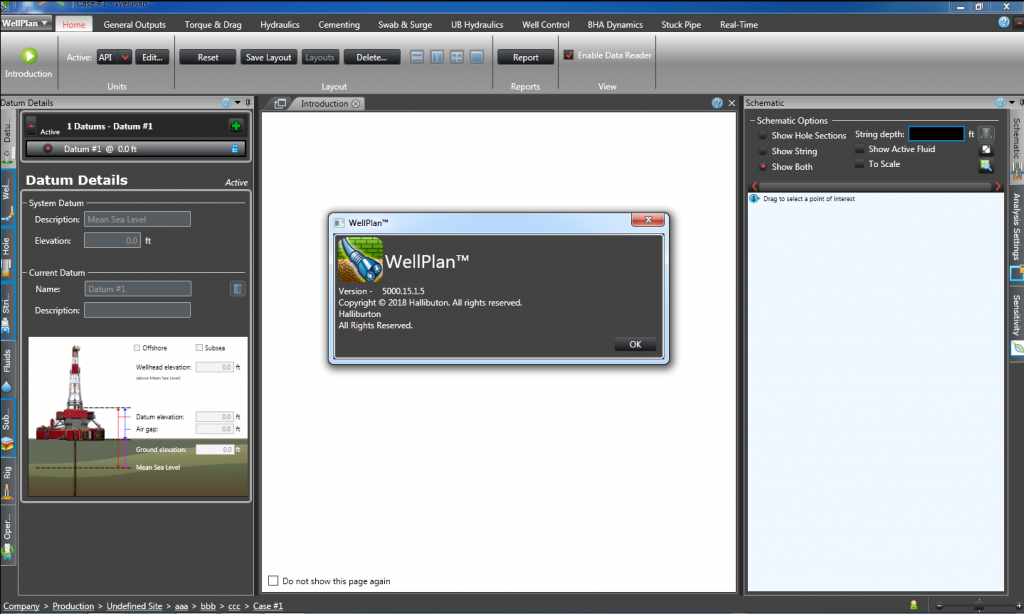Select the Datum #1 active radio button
The width and height of the screenshot is (1024, 614).
48,148
